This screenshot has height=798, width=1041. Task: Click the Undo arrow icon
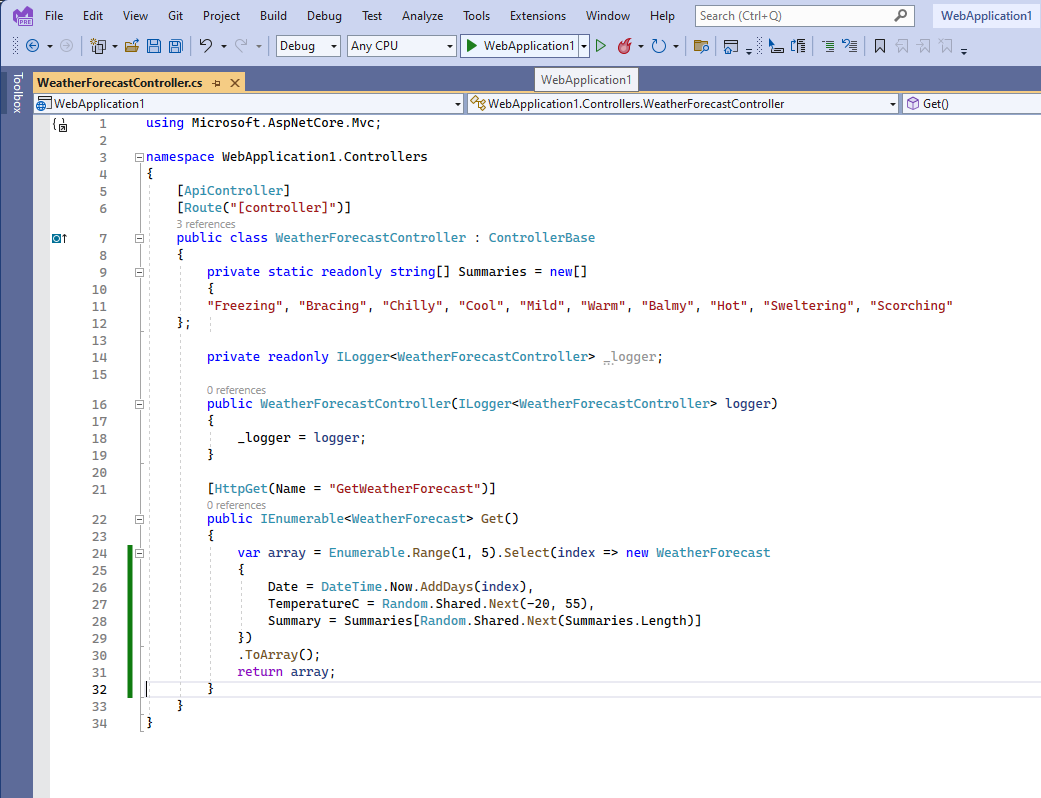(205, 46)
